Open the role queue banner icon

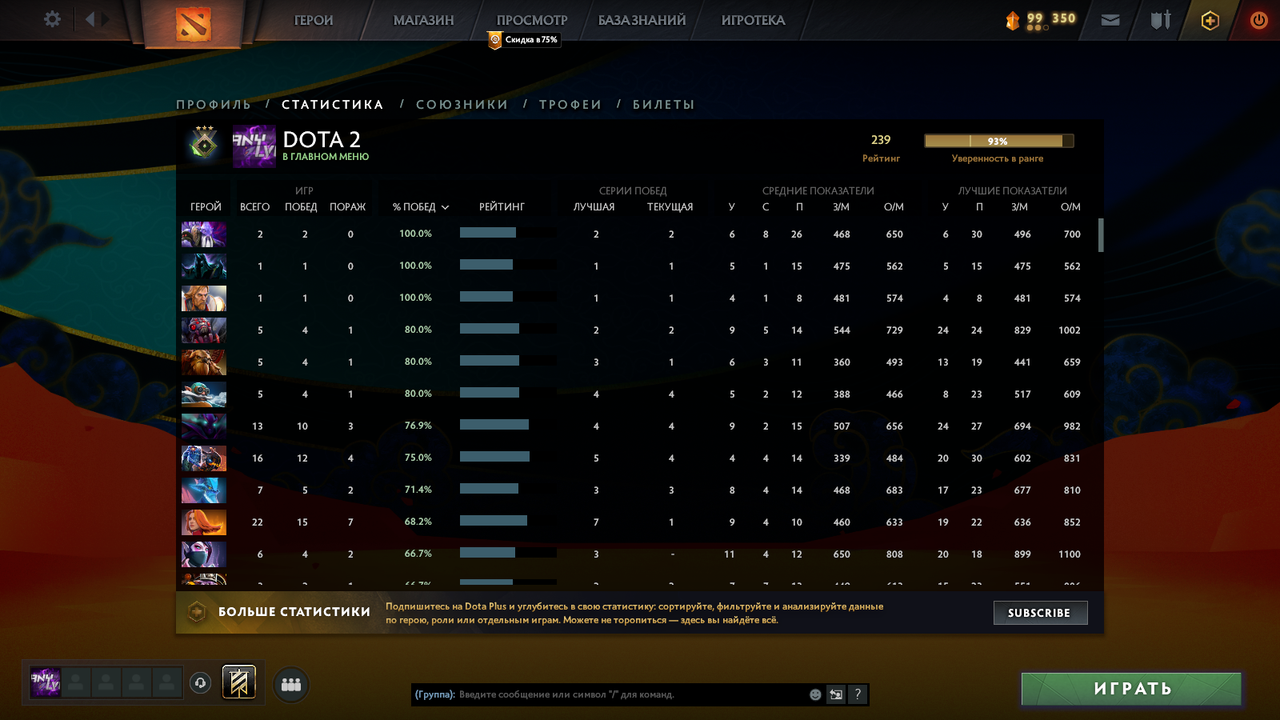click(x=239, y=682)
